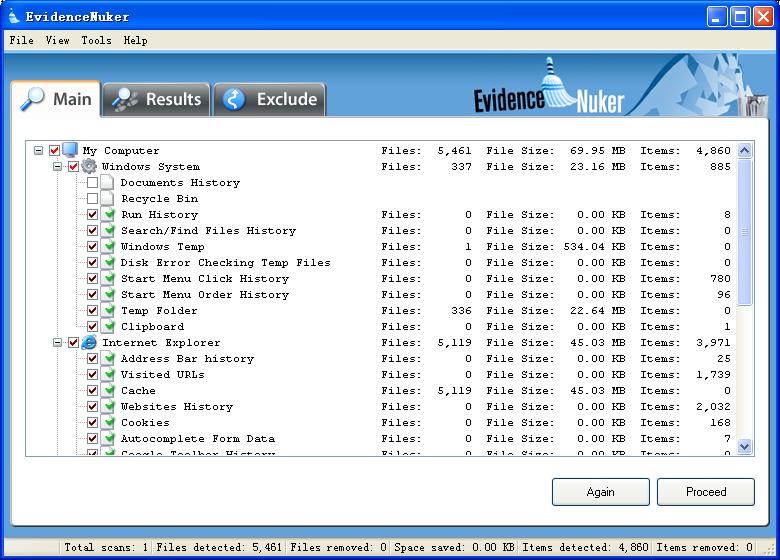Collapse the Windows System node

(x=58, y=167)
